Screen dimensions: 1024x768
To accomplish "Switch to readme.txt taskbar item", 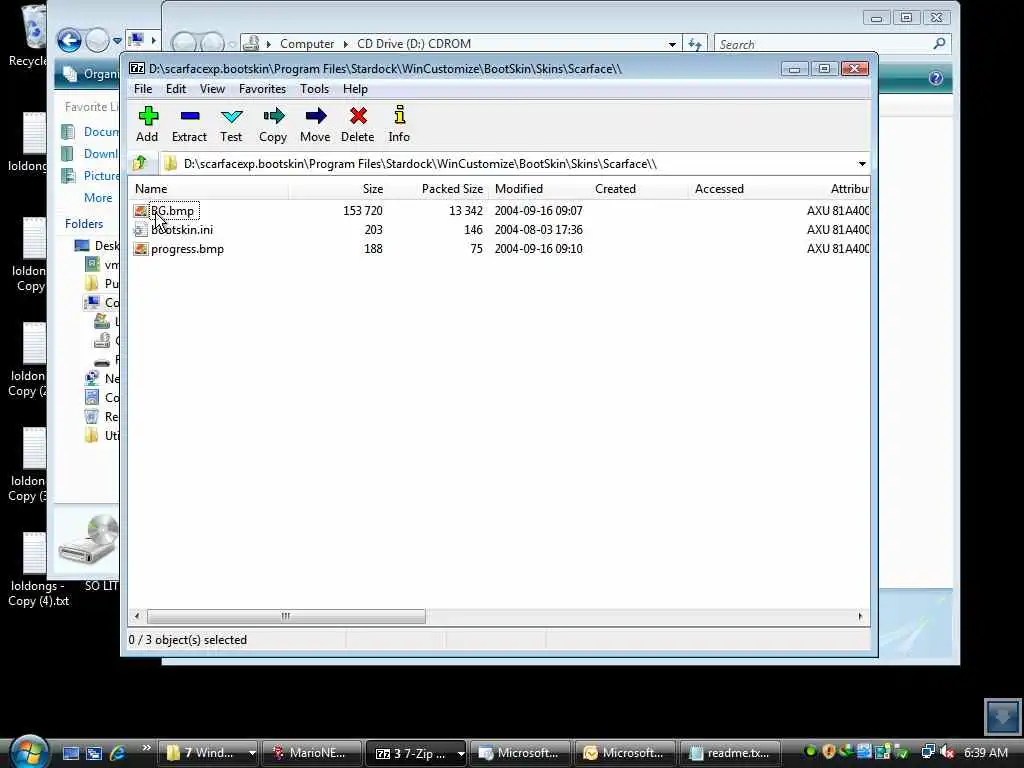I will (x=731, y=754).
